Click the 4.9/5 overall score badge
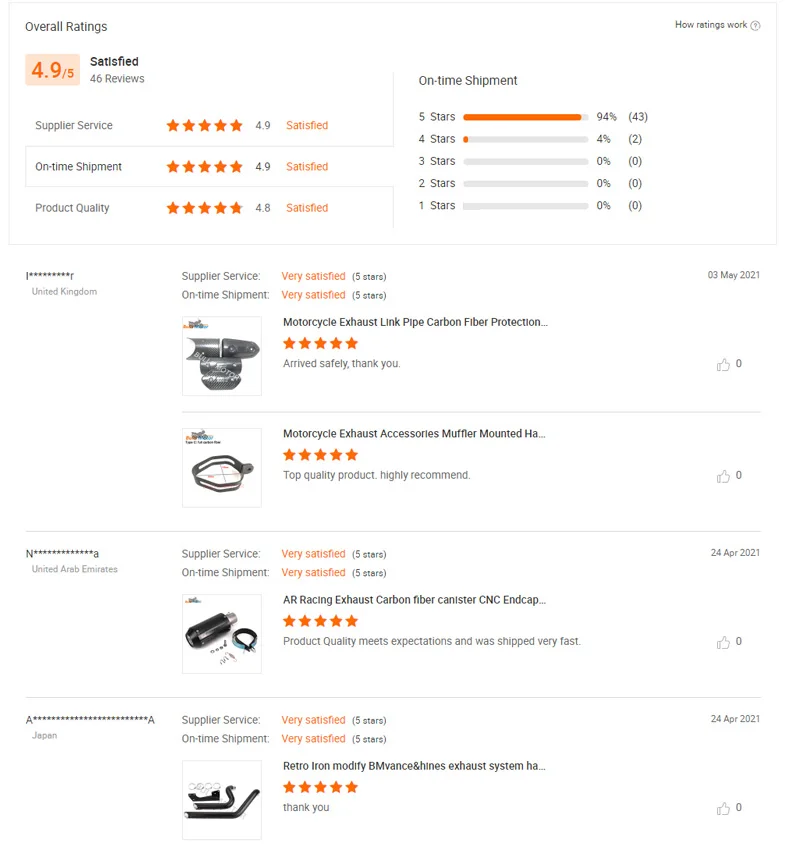Viewport: 800px width, 844px height. coord(52,70)
